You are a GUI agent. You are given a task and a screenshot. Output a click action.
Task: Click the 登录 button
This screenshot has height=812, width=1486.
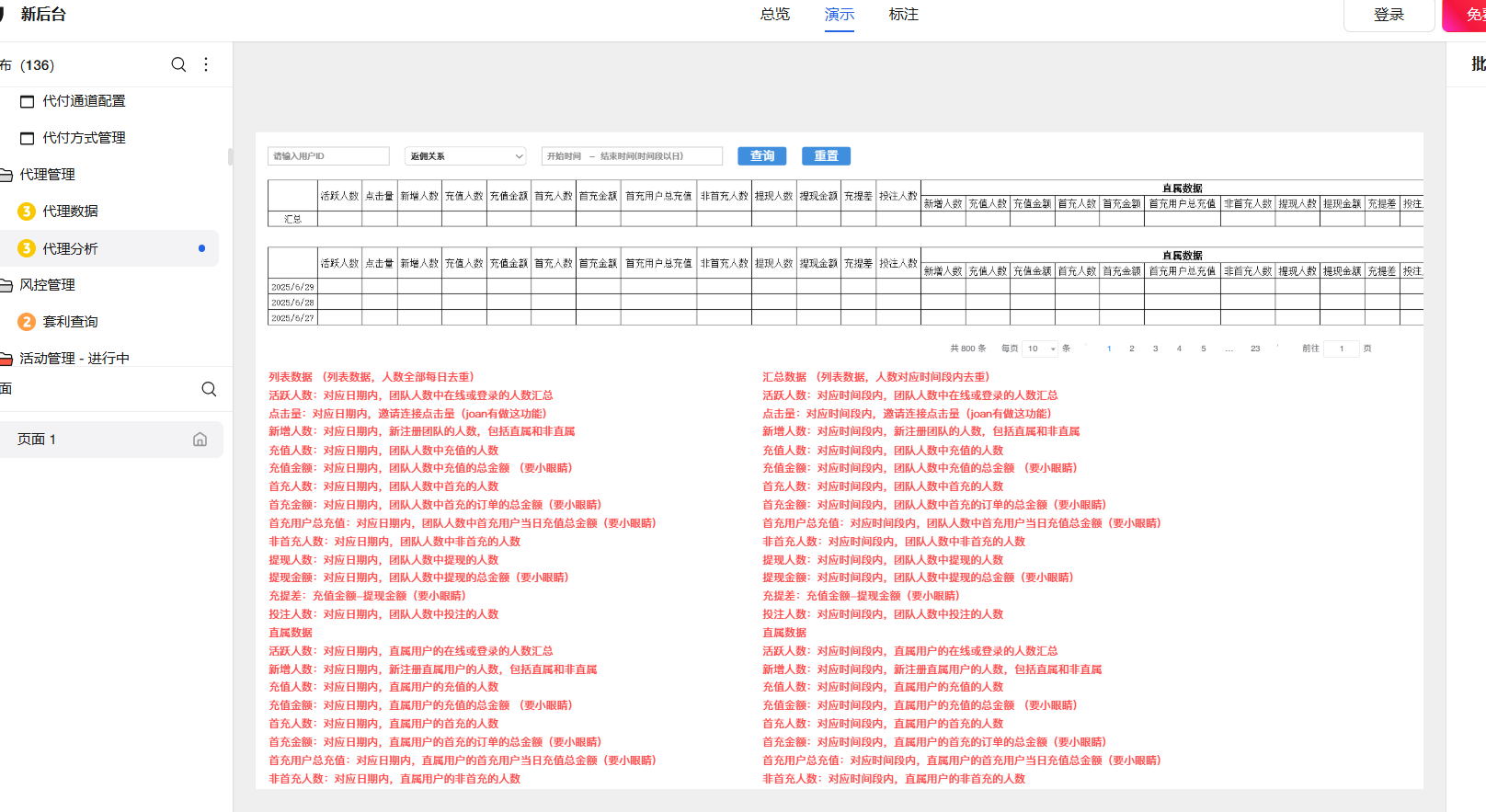1389,15
